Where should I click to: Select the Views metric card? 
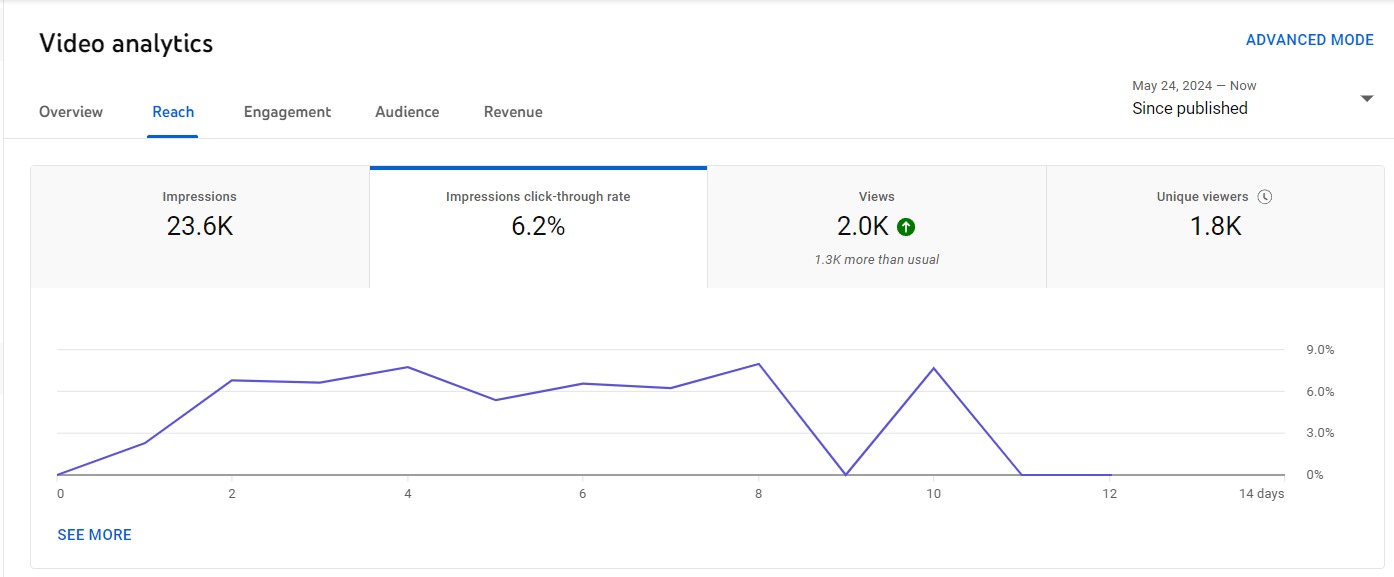tap(876, 227)
